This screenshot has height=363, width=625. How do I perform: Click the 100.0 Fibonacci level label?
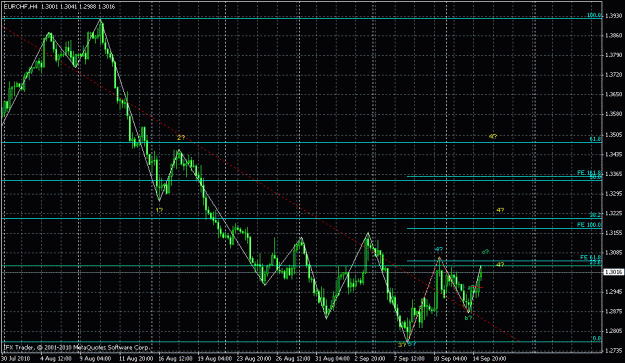[x=594, y=16]
